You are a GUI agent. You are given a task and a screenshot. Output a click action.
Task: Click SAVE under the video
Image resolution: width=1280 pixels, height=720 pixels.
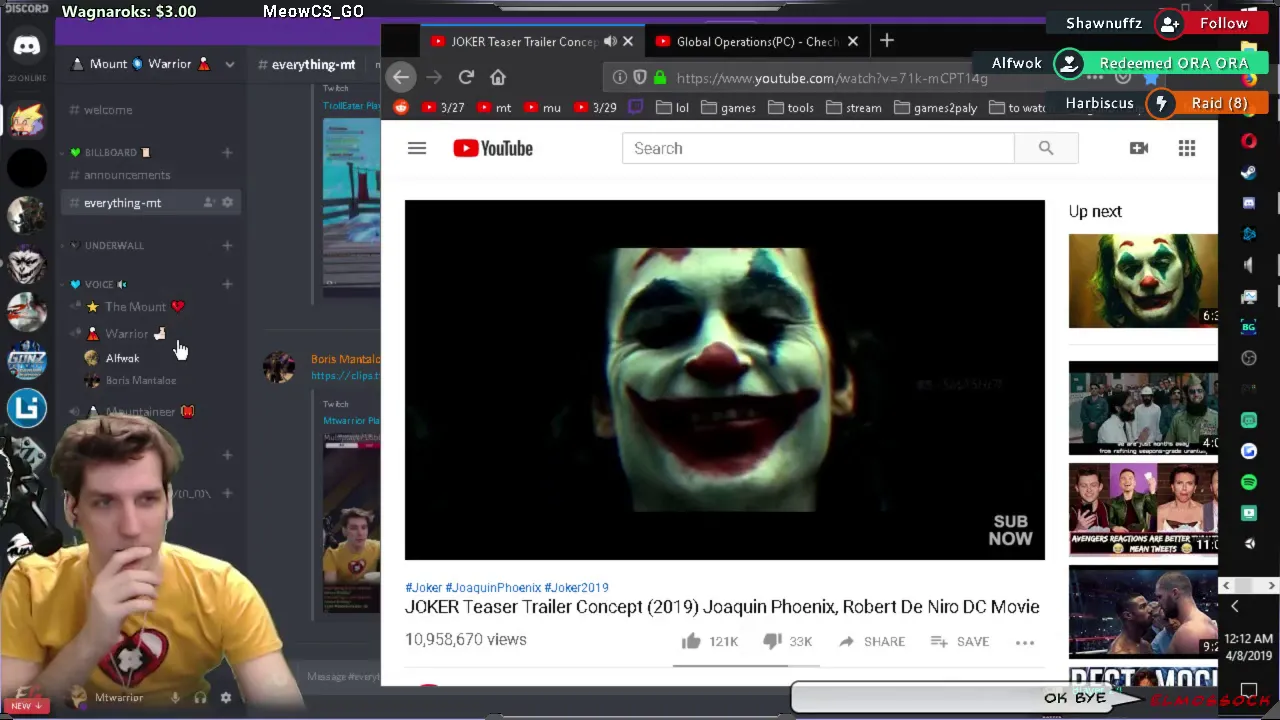[960, 642]
